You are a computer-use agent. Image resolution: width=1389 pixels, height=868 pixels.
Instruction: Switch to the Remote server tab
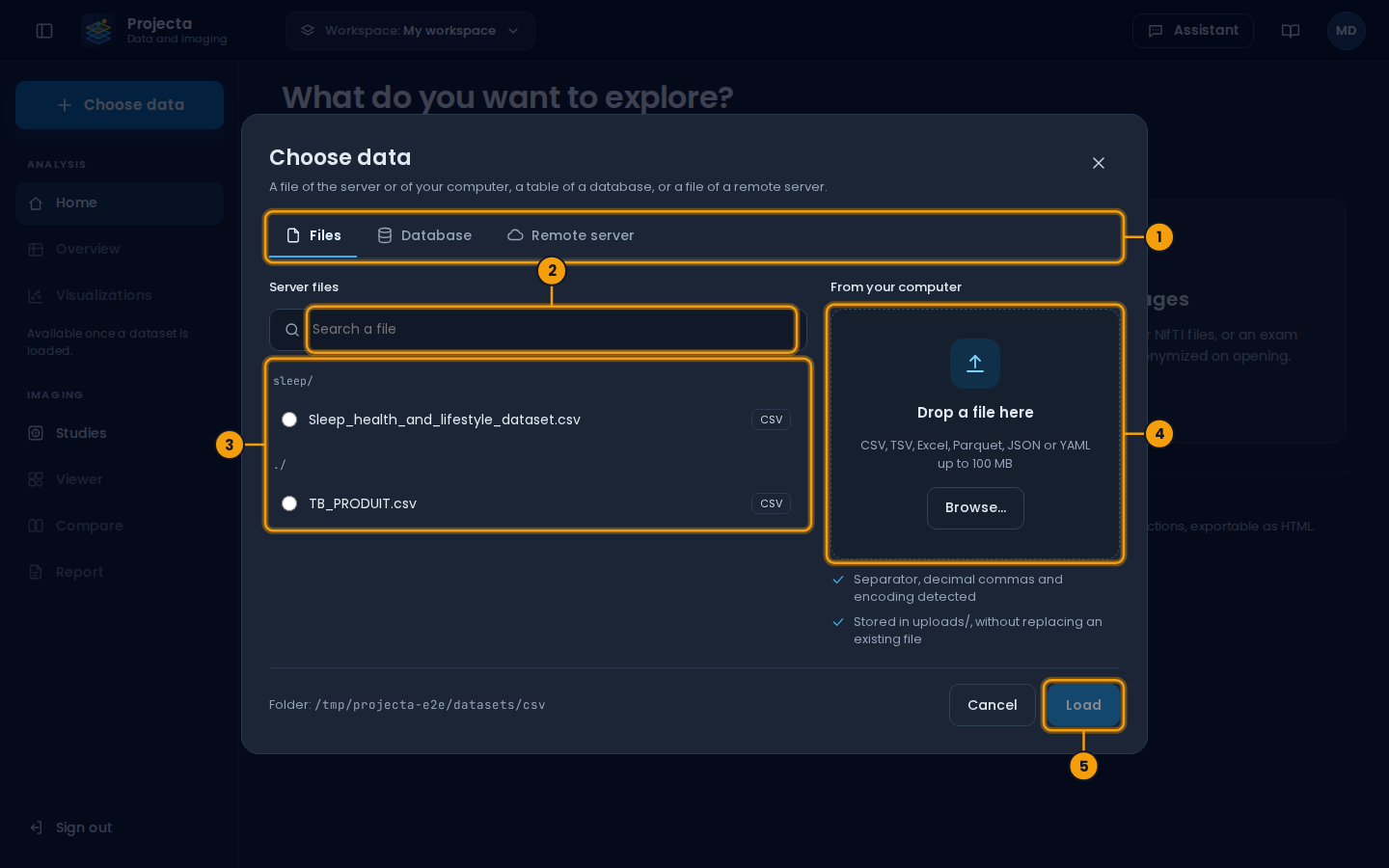[571, 235]
